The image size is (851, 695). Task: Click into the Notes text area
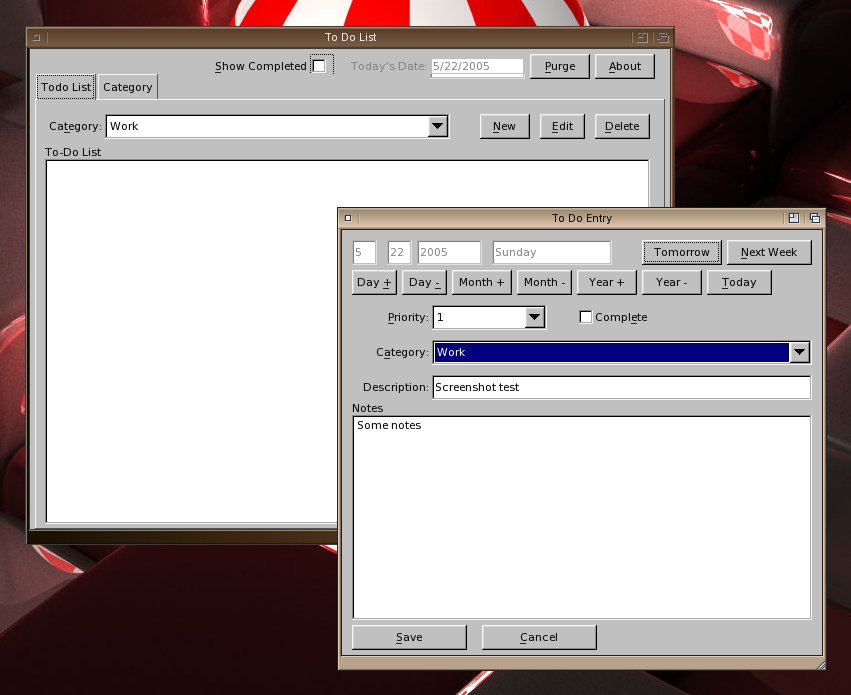click(582, 518)
